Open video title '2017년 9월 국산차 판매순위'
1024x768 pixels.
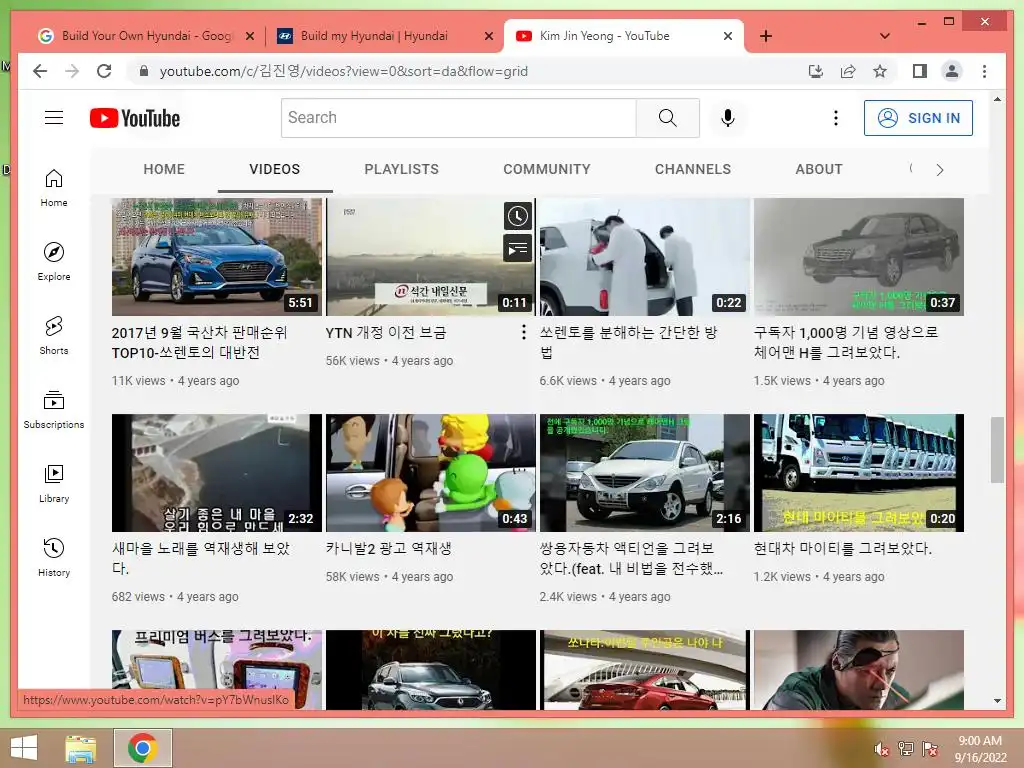199,343
